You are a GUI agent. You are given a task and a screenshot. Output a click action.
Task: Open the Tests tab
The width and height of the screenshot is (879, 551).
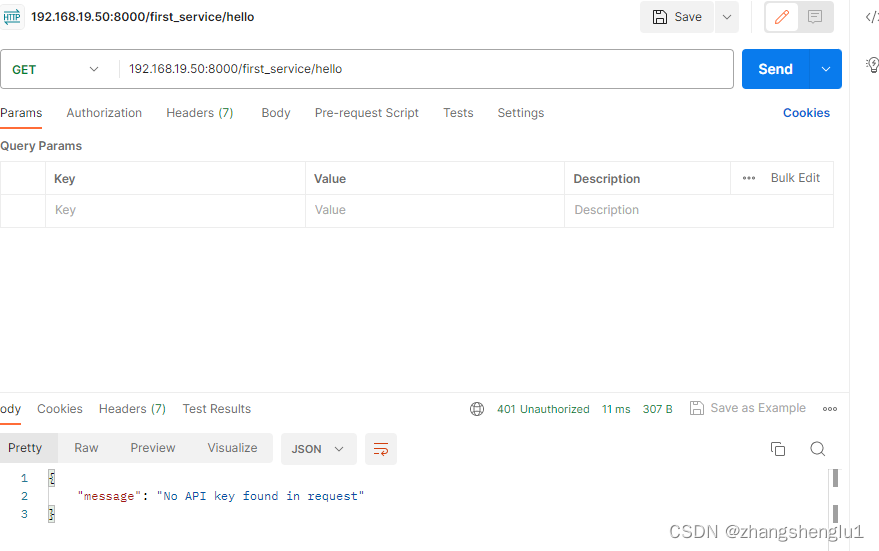pos(458,113)
